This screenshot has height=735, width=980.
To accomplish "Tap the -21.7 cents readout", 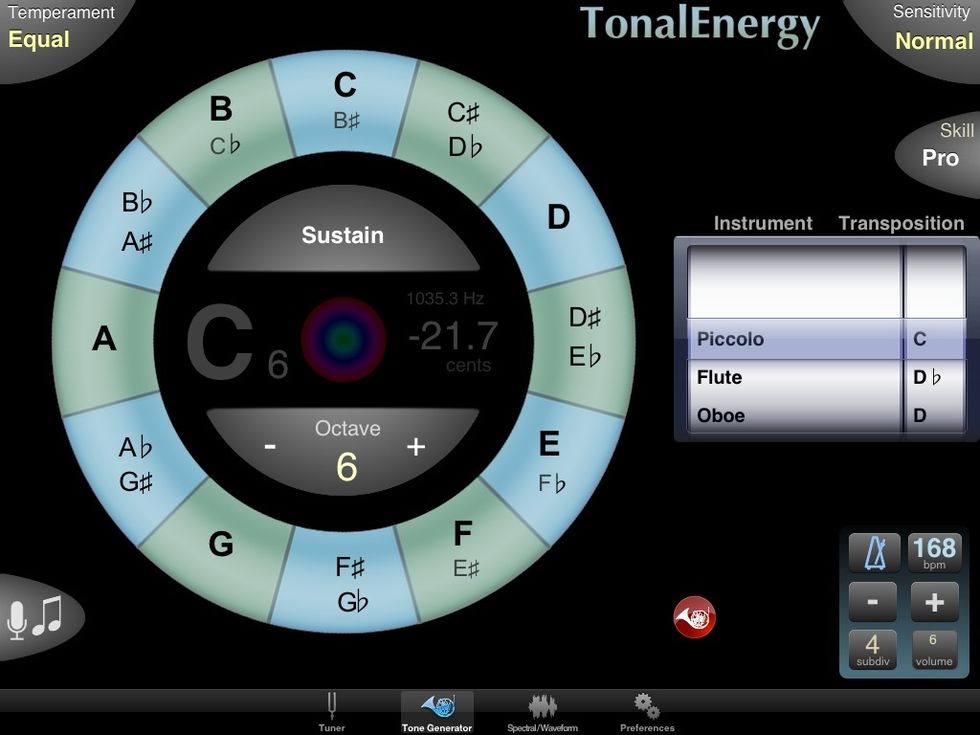I will click(x=452, y=336).
